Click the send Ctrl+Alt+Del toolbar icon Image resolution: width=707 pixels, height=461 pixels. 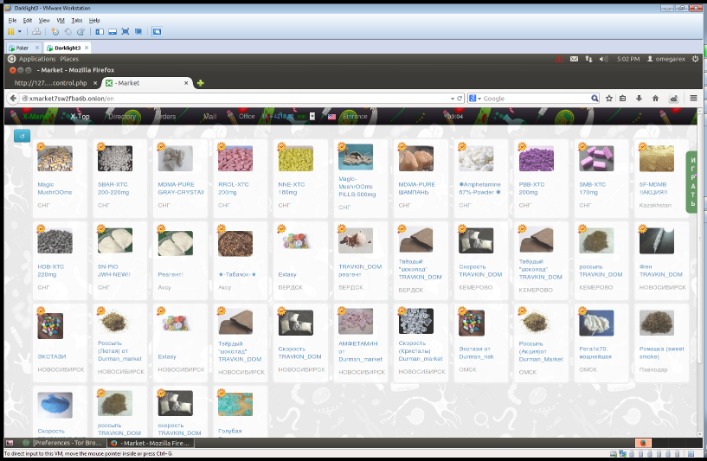tap(37, 32)
